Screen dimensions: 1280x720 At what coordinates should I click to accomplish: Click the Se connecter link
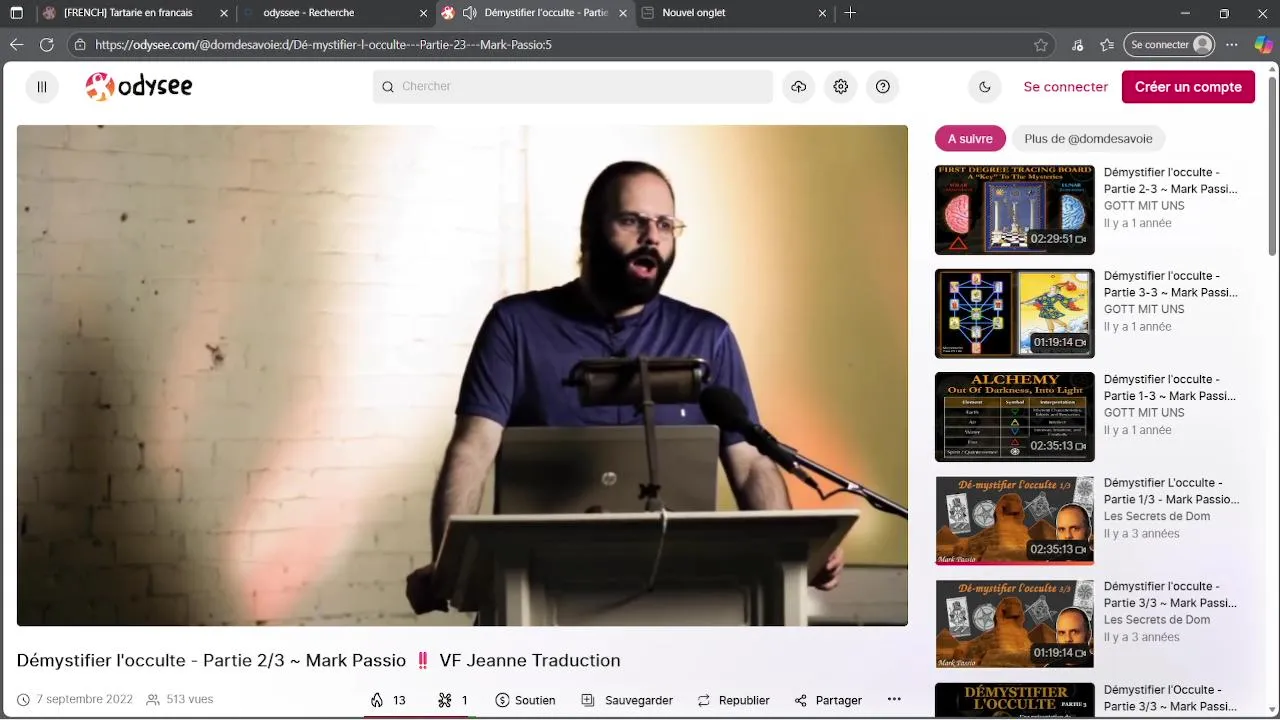(1066, 87)
